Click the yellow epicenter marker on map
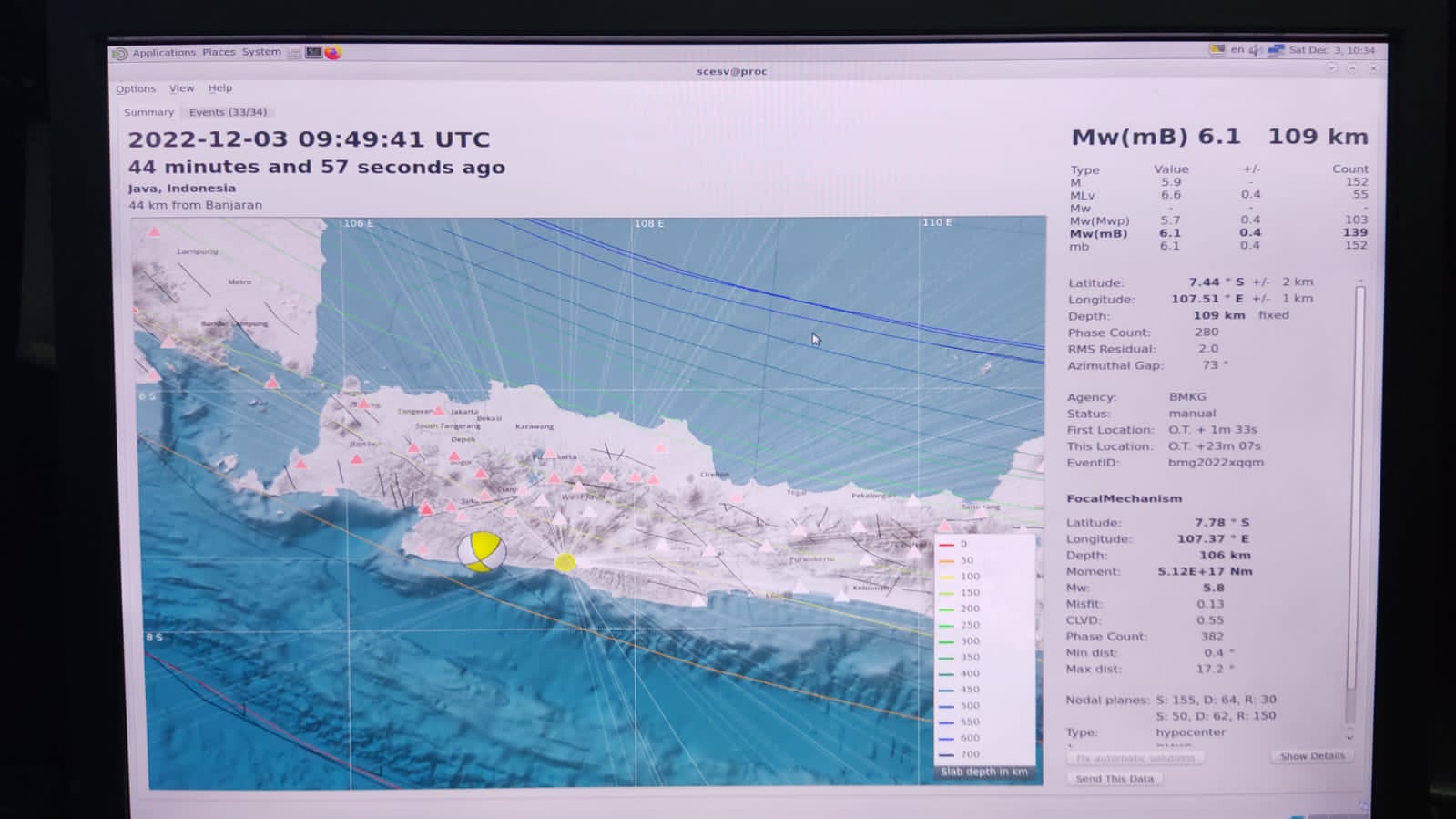The width and height of the screenshot is (1456, 819). click(565, 563)
